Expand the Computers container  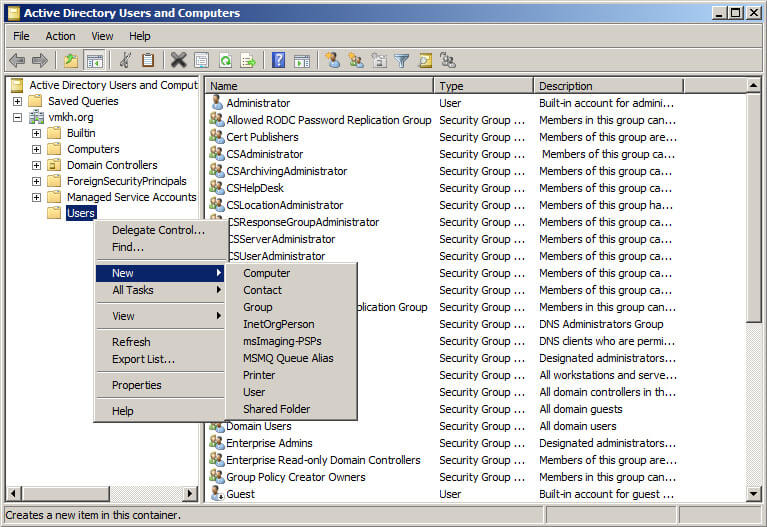(x=36, y=149)
